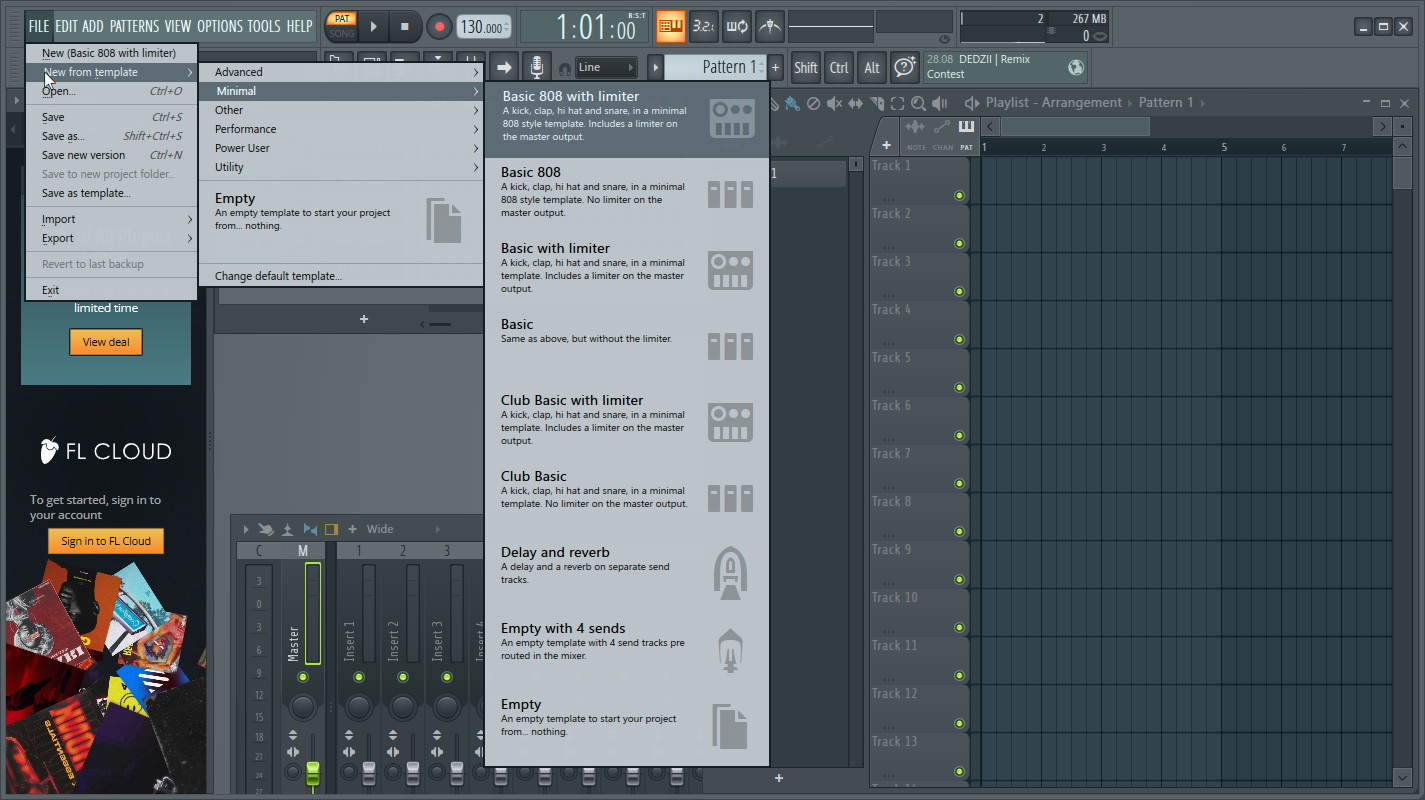Open the help question-mark hint icon

coord(905,67)
